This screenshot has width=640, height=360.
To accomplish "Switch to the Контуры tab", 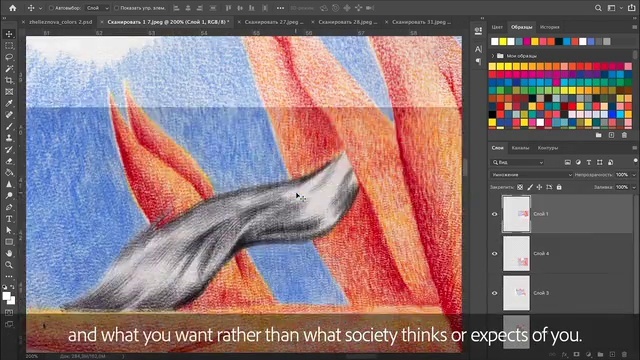I will [x=548, y=148].
